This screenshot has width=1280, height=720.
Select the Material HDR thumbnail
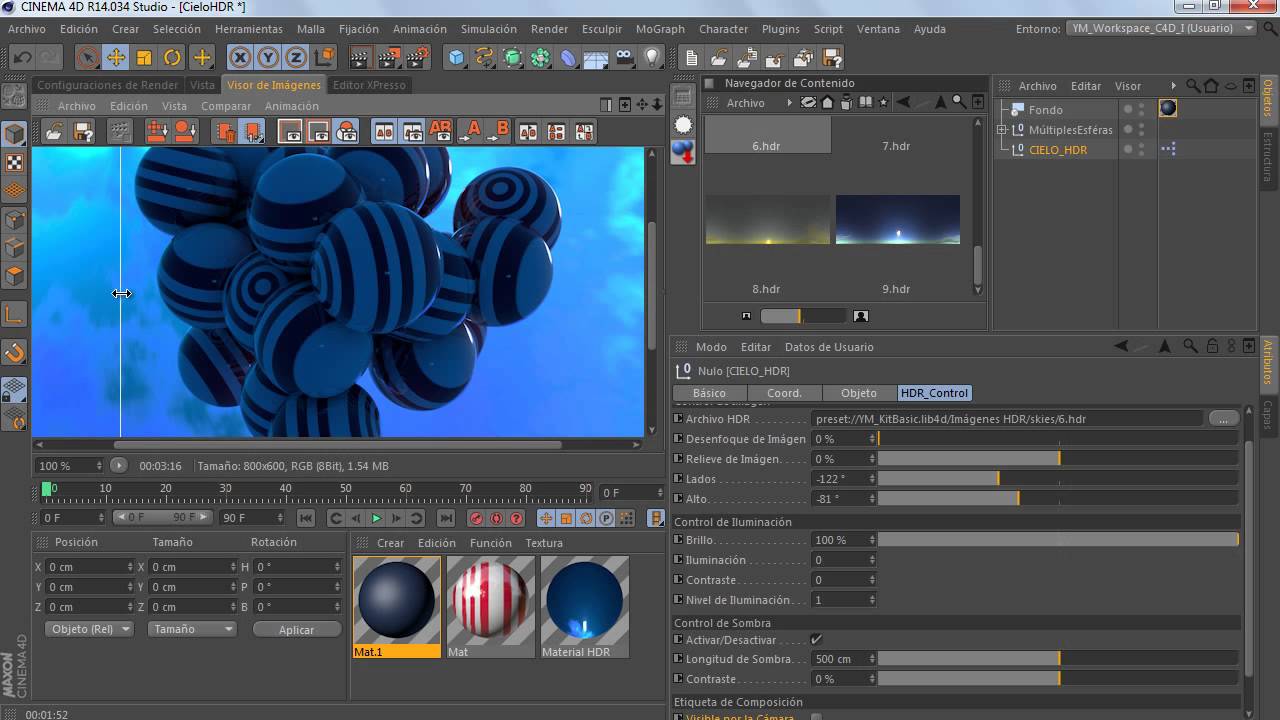[585, 607]
